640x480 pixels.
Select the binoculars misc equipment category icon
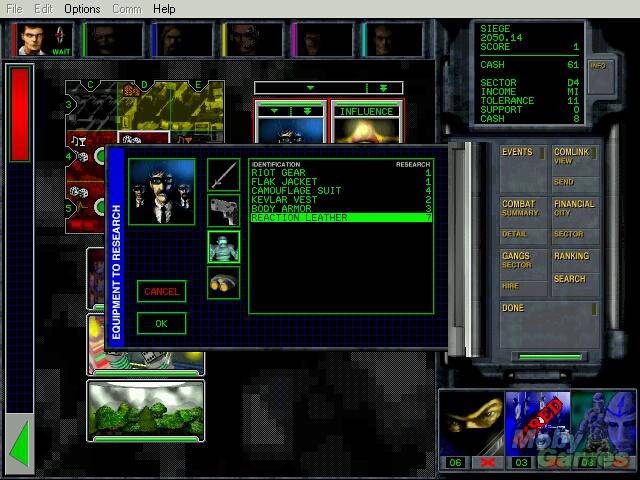tap(224, 283)
